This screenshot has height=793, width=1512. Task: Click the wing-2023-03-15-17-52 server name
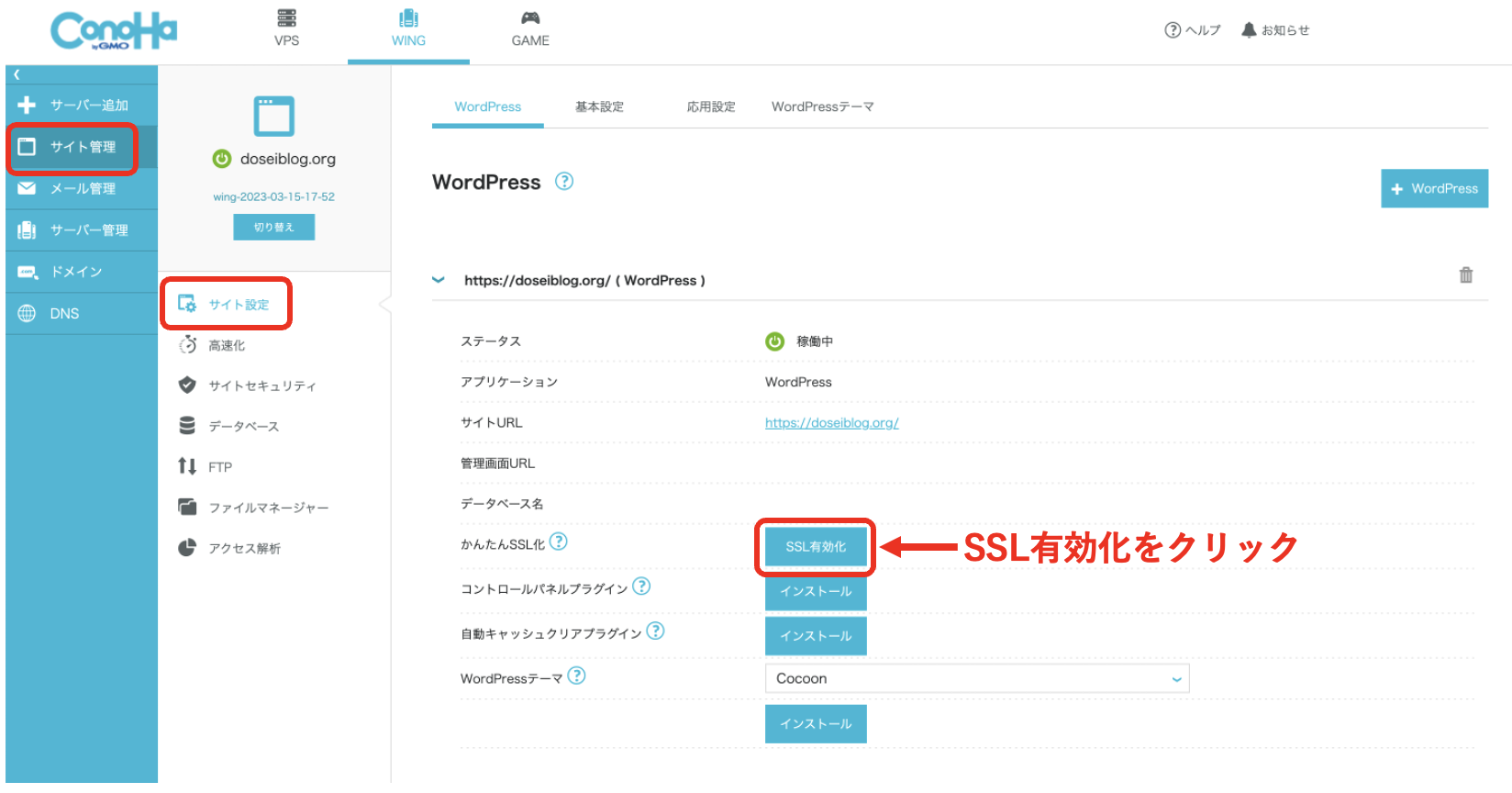(273, 196)
